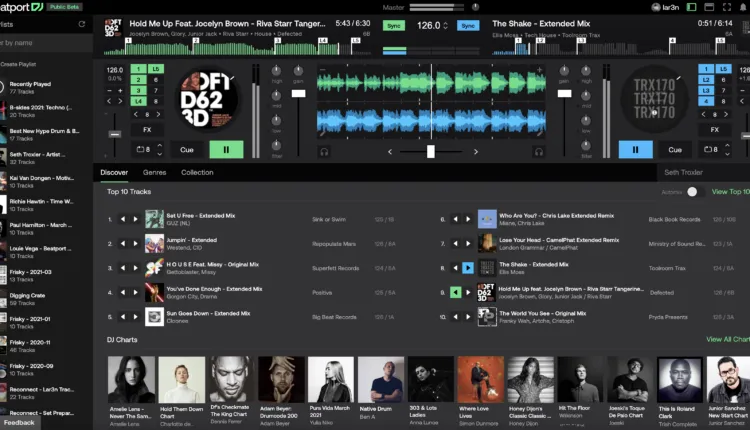The image size is (750, 430).
Task: Decrease left deck tempo with minus
Action: 110,90
